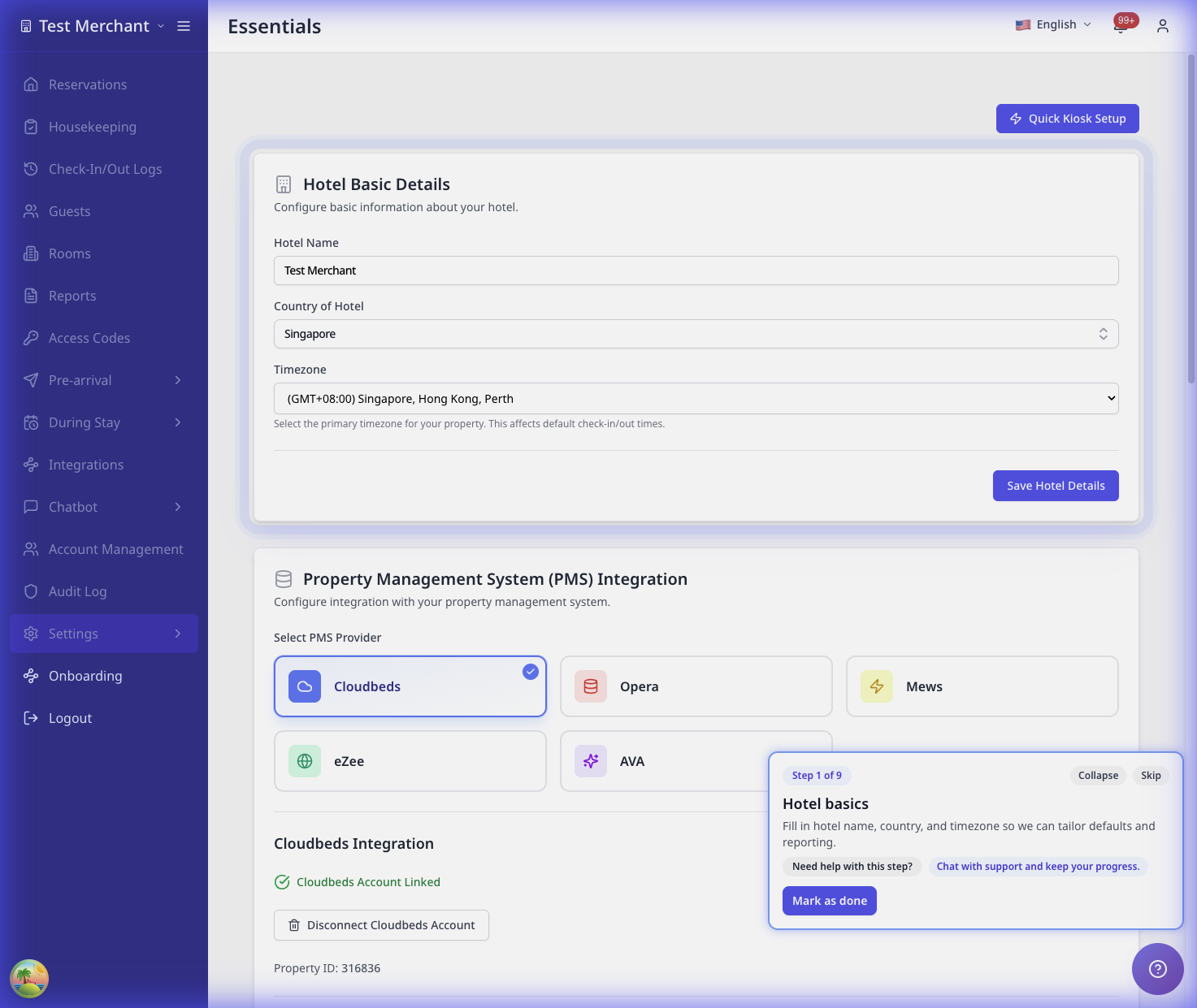Select Mews as PMS provider

pyautogui.click(x=981, y=686)
